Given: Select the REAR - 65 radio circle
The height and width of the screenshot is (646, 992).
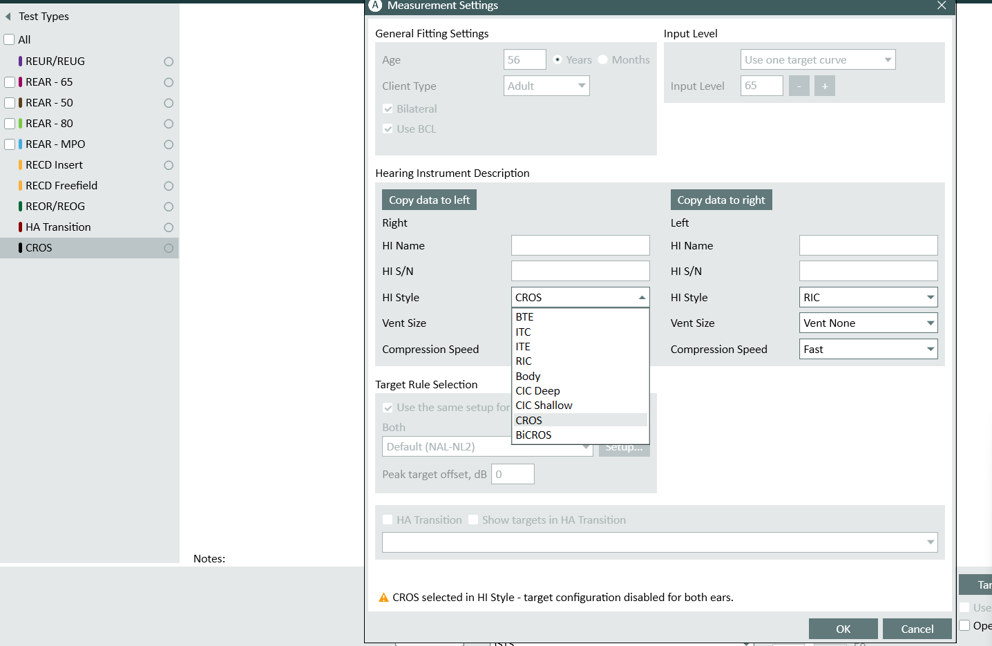Looking at the screenshot, I should [x=168, y=82].
